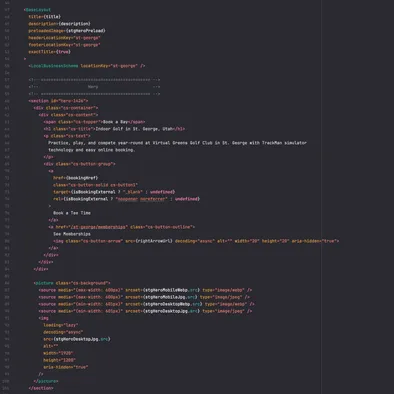Click the description={description} attribute

pos(59,24)
